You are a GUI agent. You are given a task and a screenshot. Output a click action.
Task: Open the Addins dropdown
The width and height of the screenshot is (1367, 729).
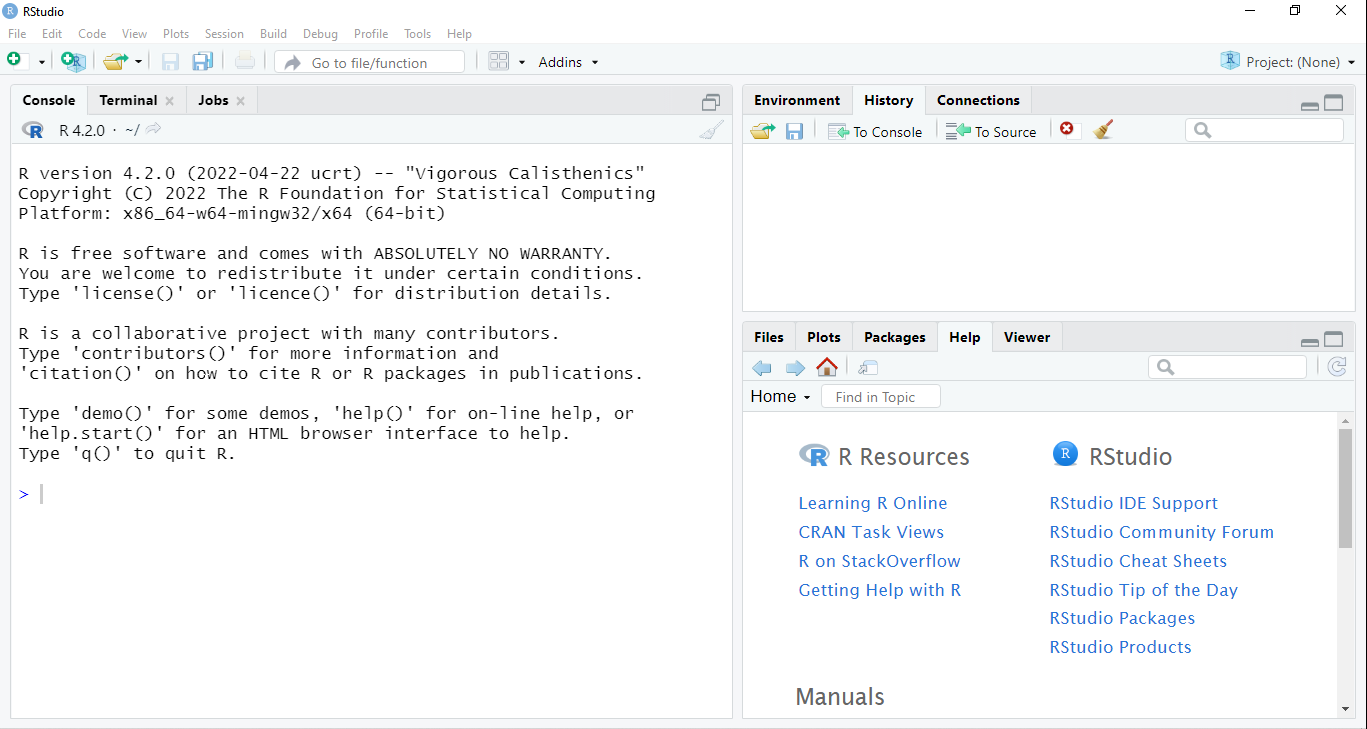[568, 62]
